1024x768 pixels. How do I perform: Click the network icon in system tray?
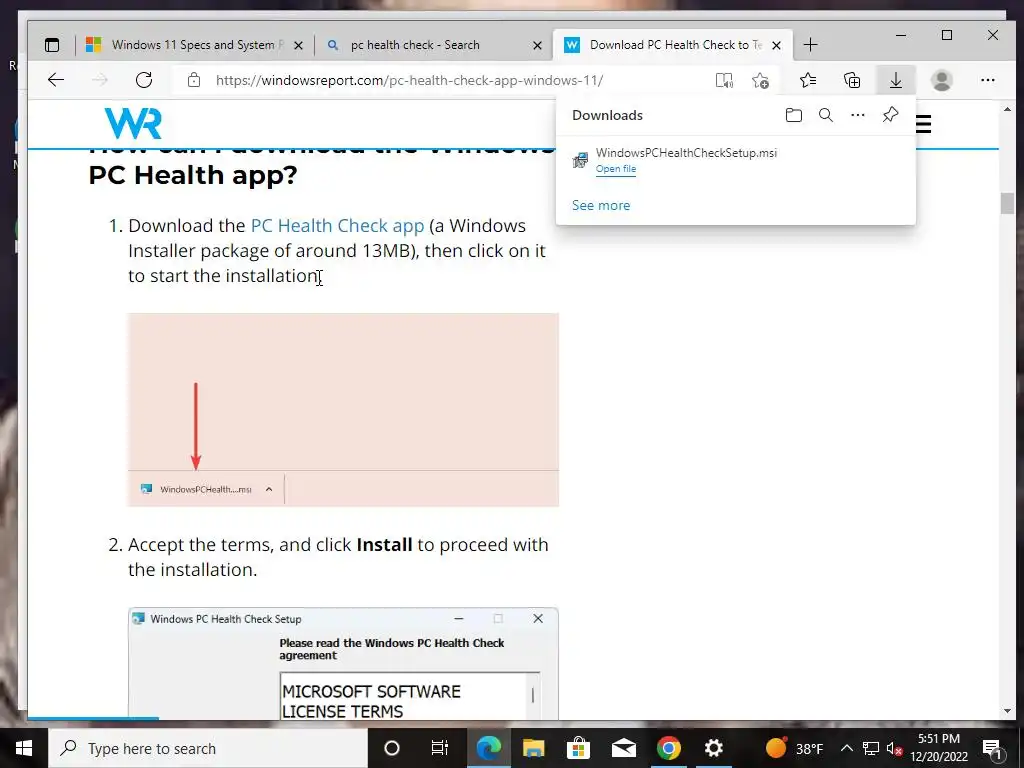coord(871,748)
